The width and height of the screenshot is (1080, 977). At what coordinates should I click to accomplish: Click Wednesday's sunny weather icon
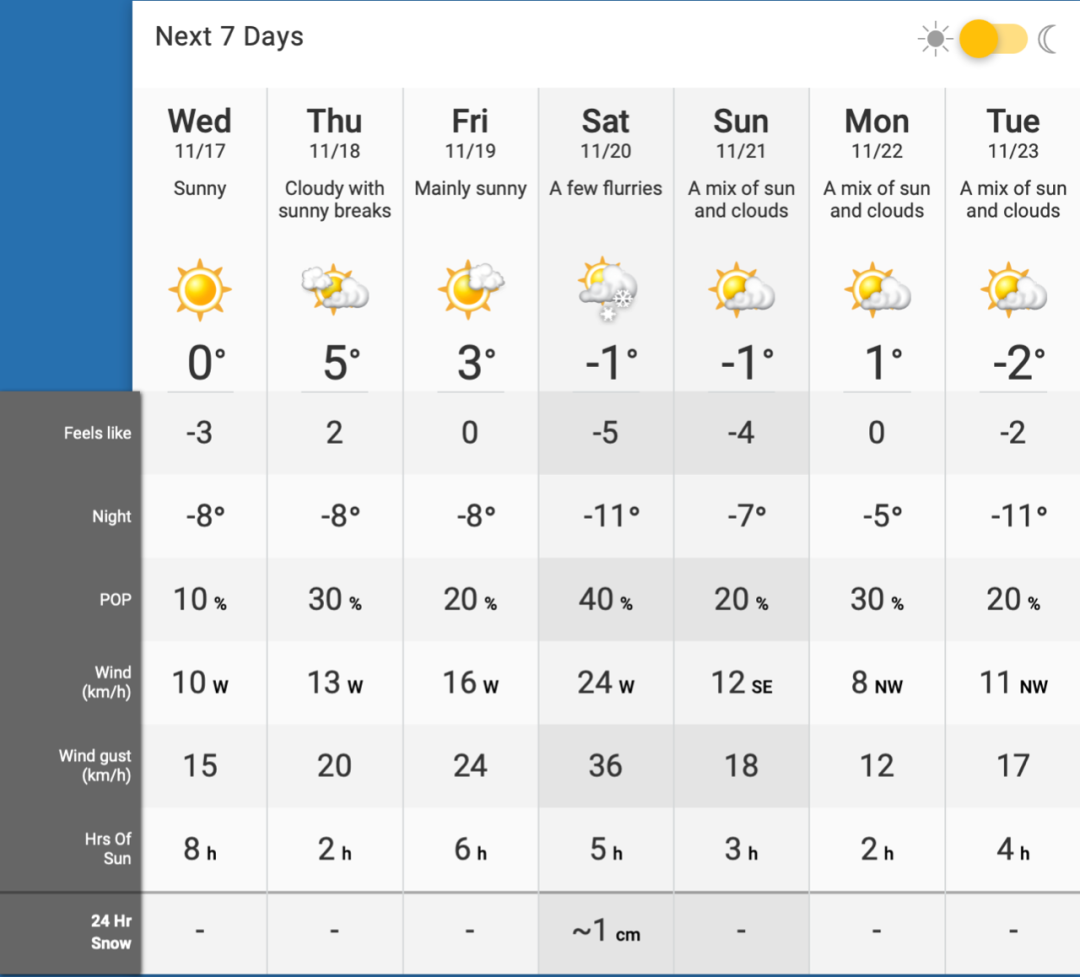[x=200, y=290]
